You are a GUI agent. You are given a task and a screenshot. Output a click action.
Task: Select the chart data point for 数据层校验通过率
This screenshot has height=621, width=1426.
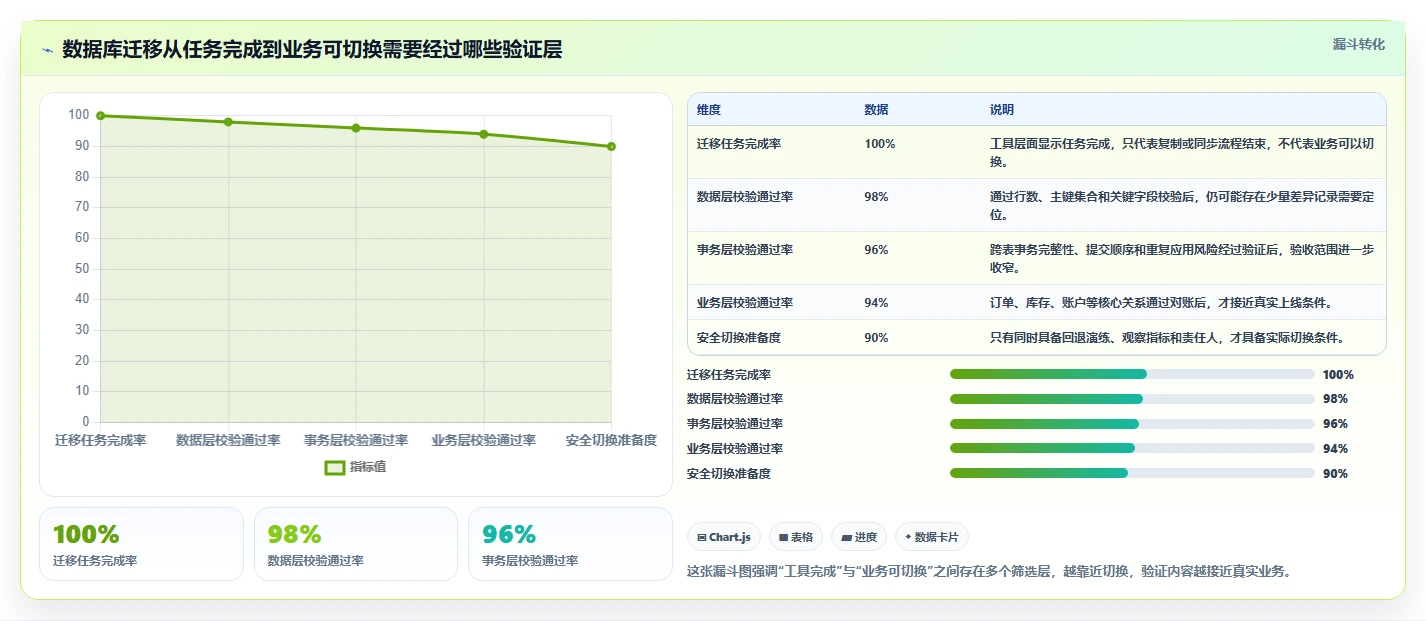[228, 122]
